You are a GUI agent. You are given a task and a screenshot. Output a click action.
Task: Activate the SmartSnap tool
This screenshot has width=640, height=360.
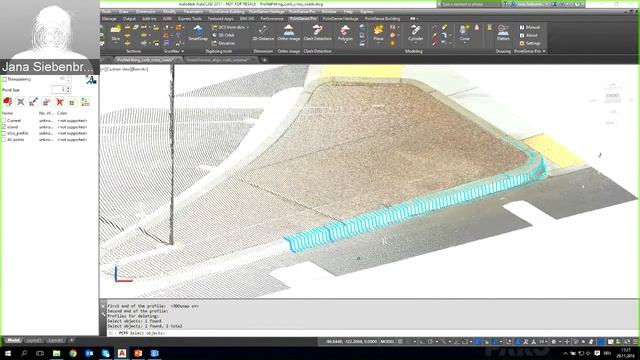198,33
